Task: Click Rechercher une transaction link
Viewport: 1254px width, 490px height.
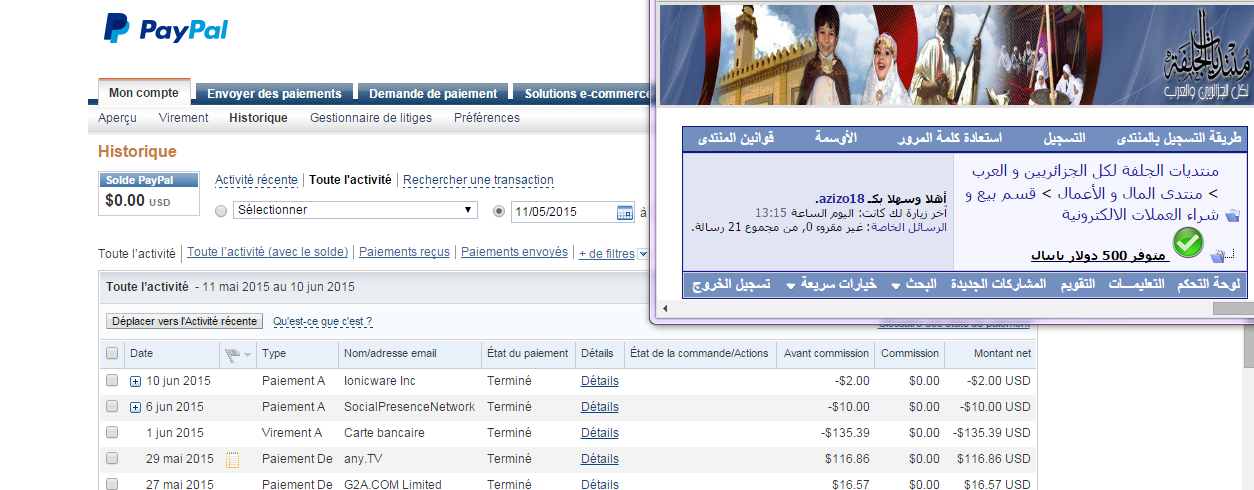Action: [478, 180]
